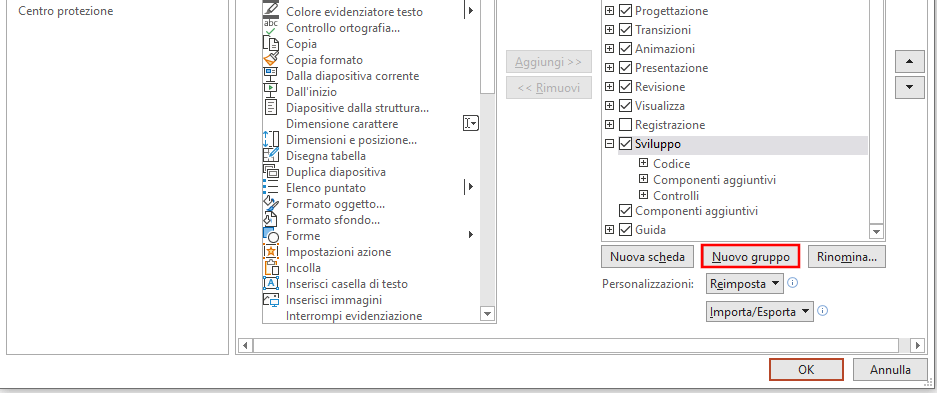
Task: Click the Nuovo gruppo button
Action: 751,257
